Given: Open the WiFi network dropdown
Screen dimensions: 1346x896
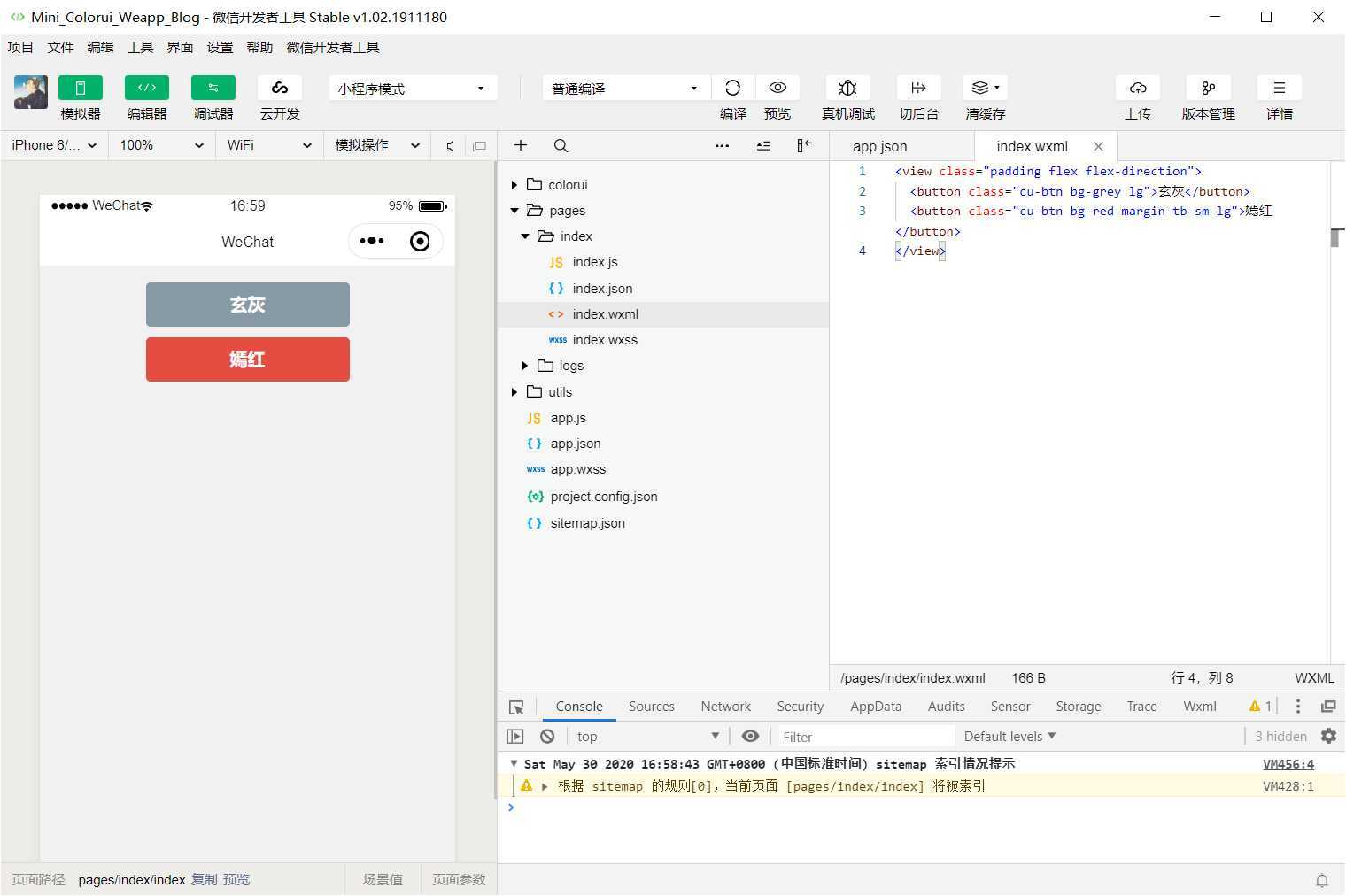Looking at the screenshot, I should point(269,145).
